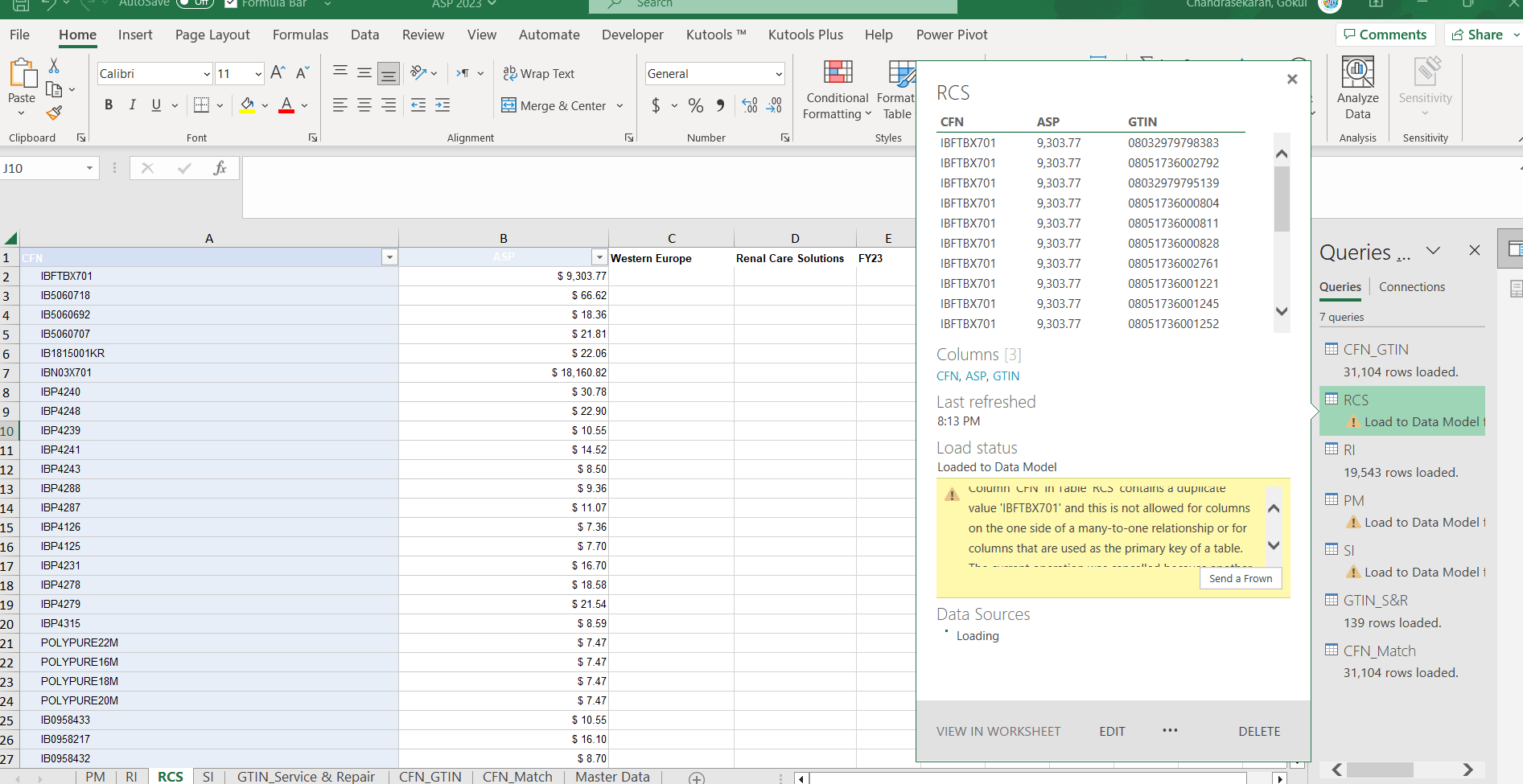Apply Percent Style number format
1523x784 pixels.
coord(696,105)
